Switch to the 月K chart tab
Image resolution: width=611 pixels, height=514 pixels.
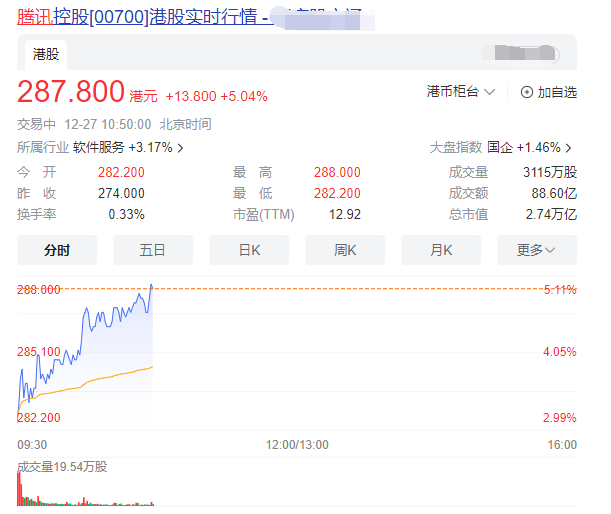tap(441, 250)
